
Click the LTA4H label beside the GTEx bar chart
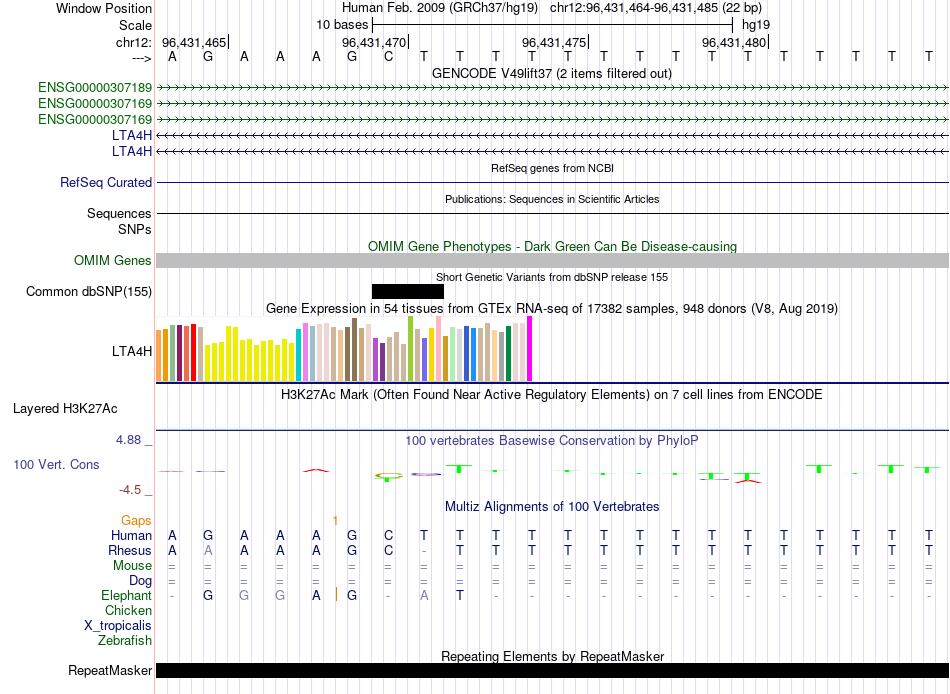[x=131, y=352]
